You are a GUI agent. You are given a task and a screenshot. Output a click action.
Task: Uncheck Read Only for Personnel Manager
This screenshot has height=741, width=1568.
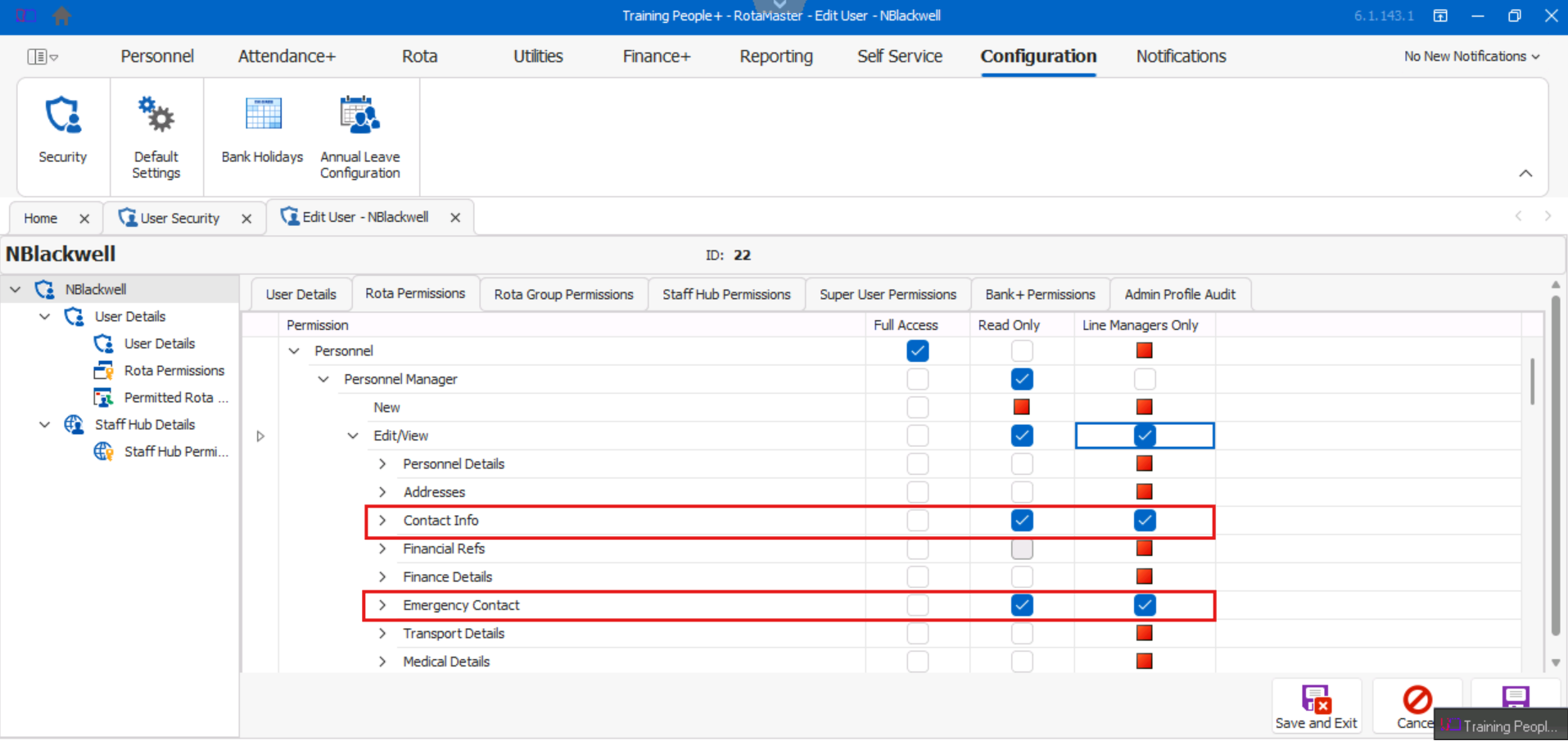[x=1022, y=379]
